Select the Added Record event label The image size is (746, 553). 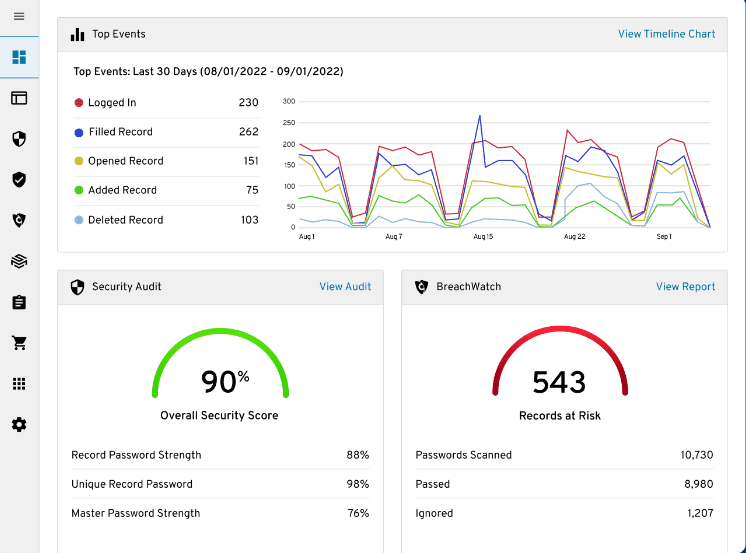(x=122, y=190)
